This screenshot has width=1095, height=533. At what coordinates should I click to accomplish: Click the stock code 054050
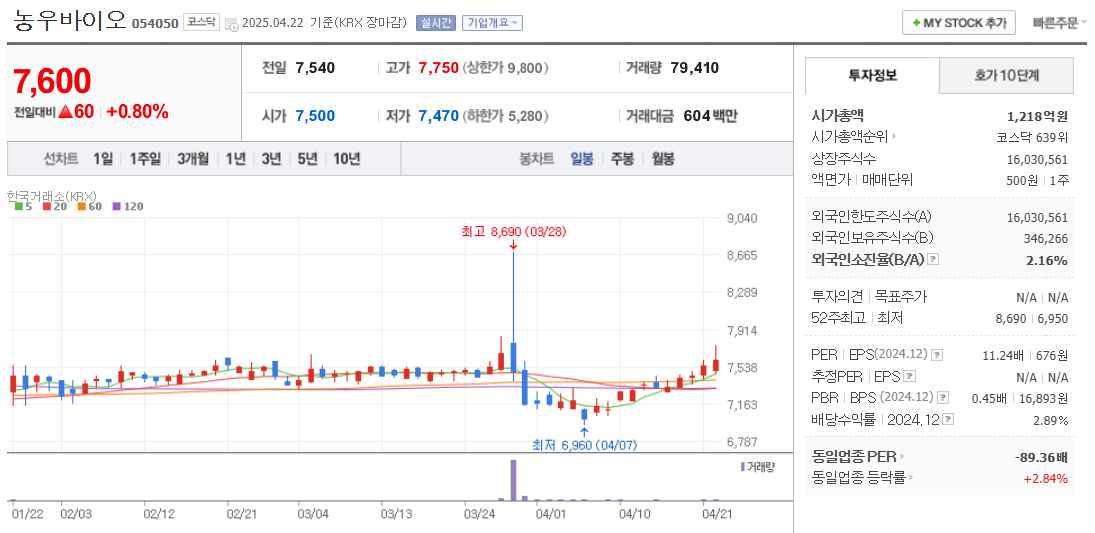155,23
